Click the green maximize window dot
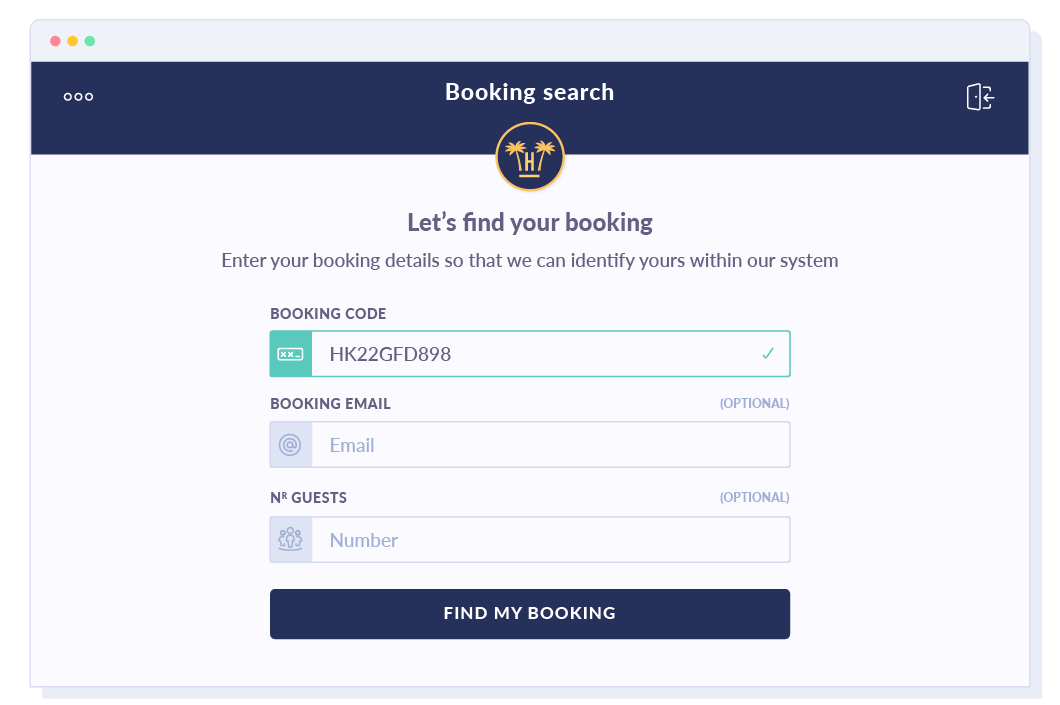The image size is (1060, 705). (90, 41)
